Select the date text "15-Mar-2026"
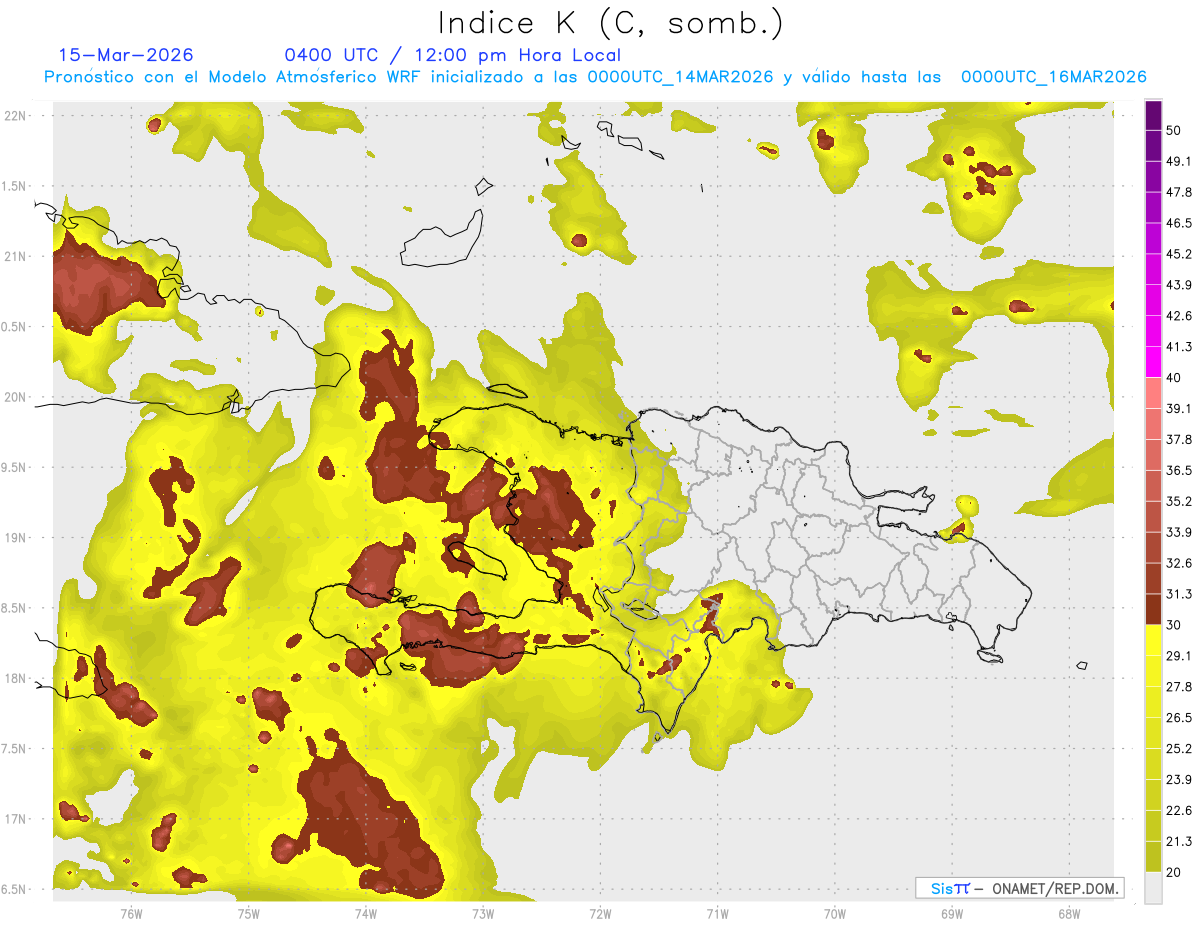The image size is (1200, 927). click(x=126, y=55)
